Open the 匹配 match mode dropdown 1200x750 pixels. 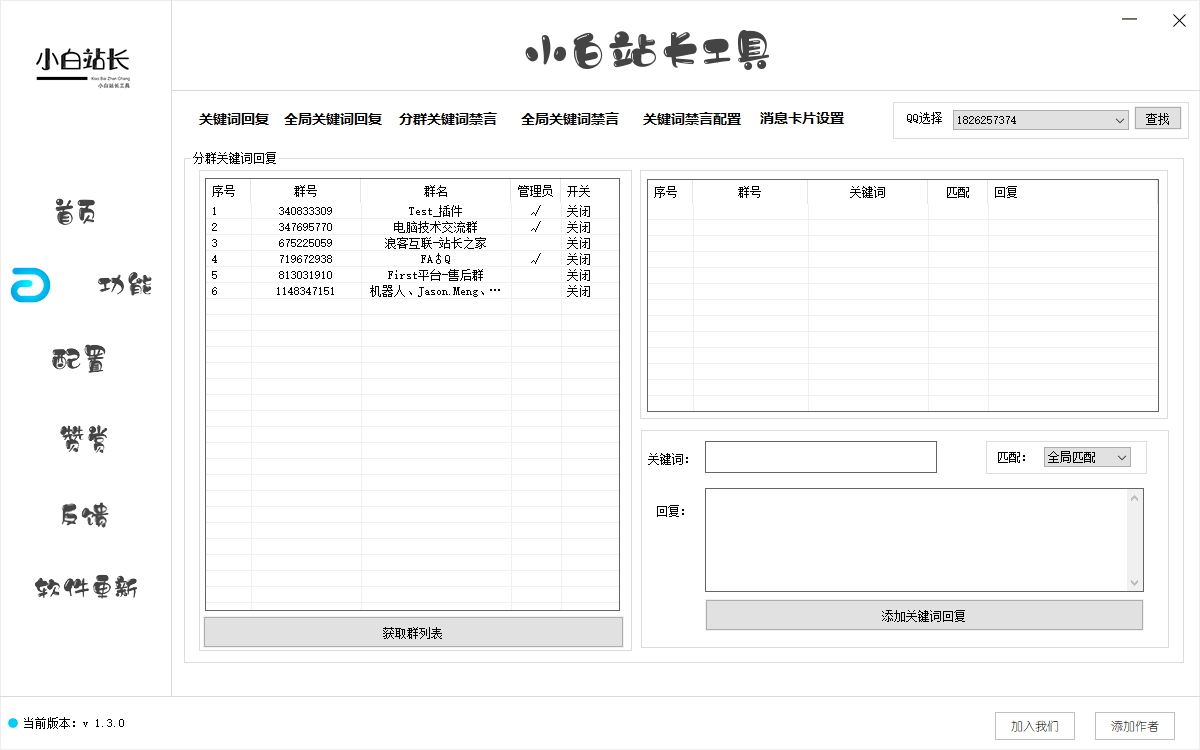1088,457
